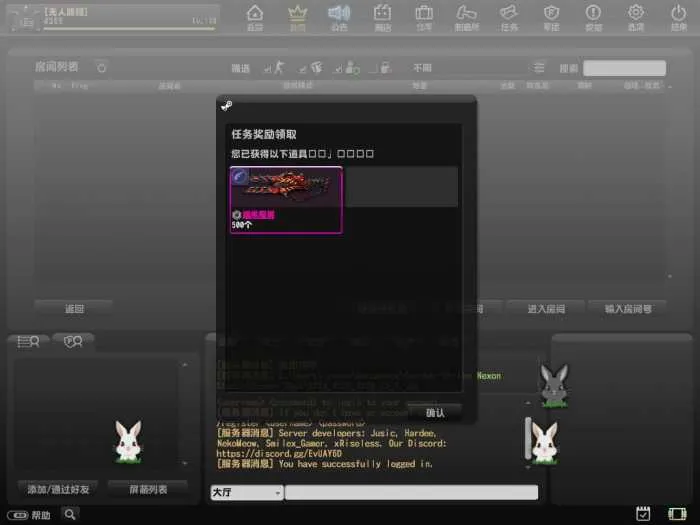Click the Steam wrench icon in dialog
Image resolution: width=700 pixels, height=525 pixels.
tap(226, 105)
